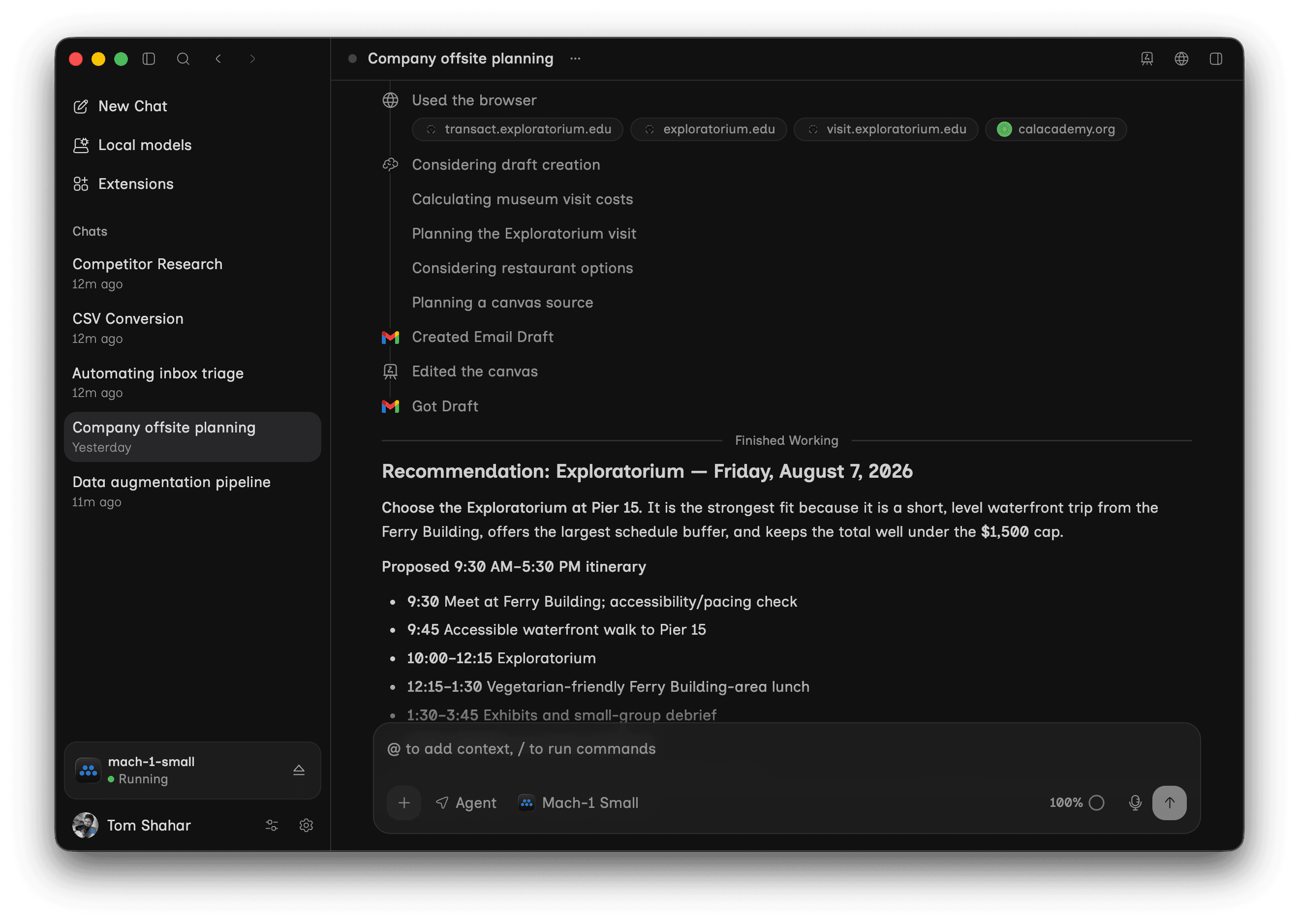Open Tom Shahar's profile avatar
1299x924 pixels.
pyautogui.click(x=85, y=826)
